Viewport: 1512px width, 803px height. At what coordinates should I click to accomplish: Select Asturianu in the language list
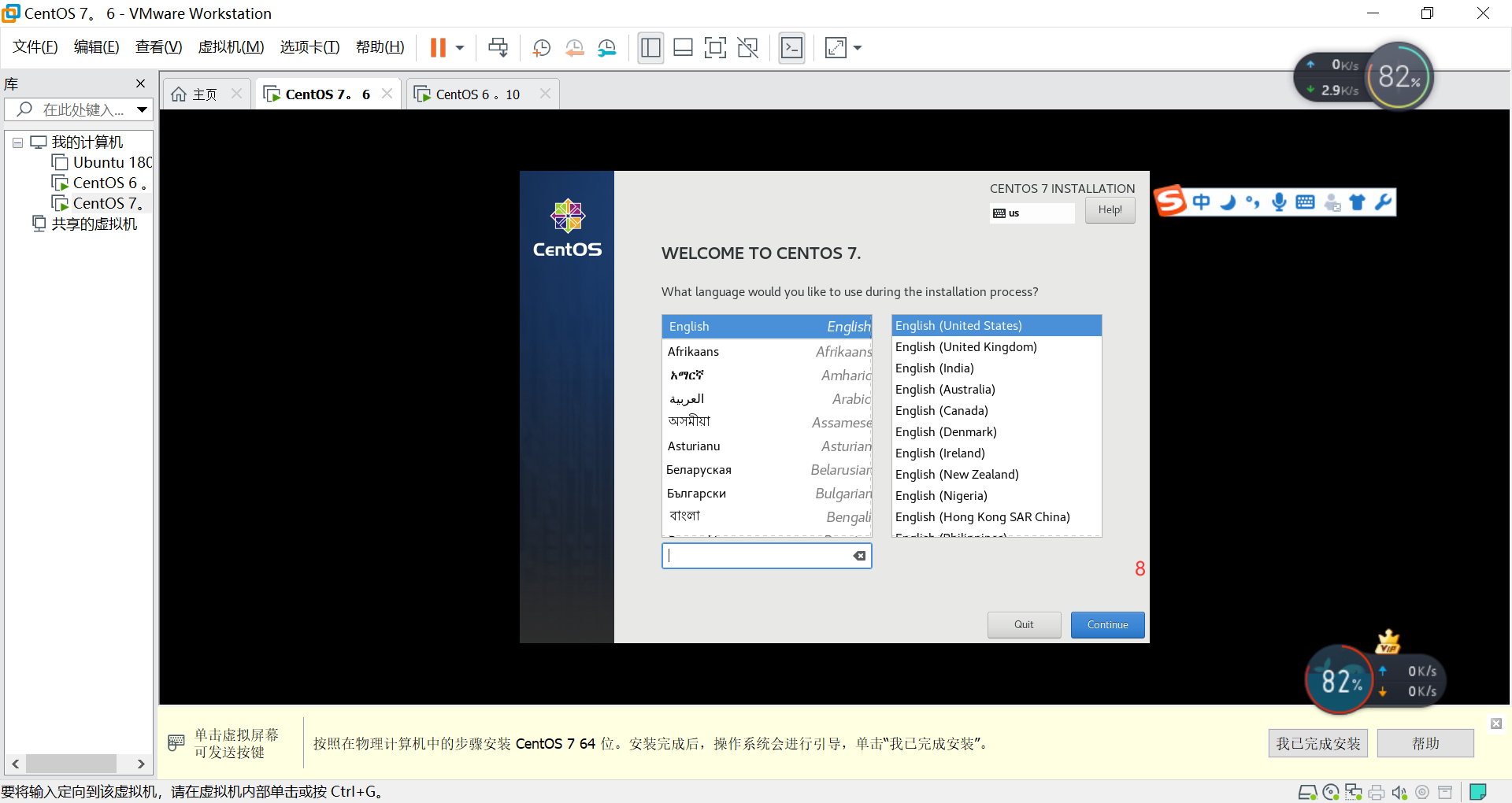pyautogui.click(x=767, y=446)
